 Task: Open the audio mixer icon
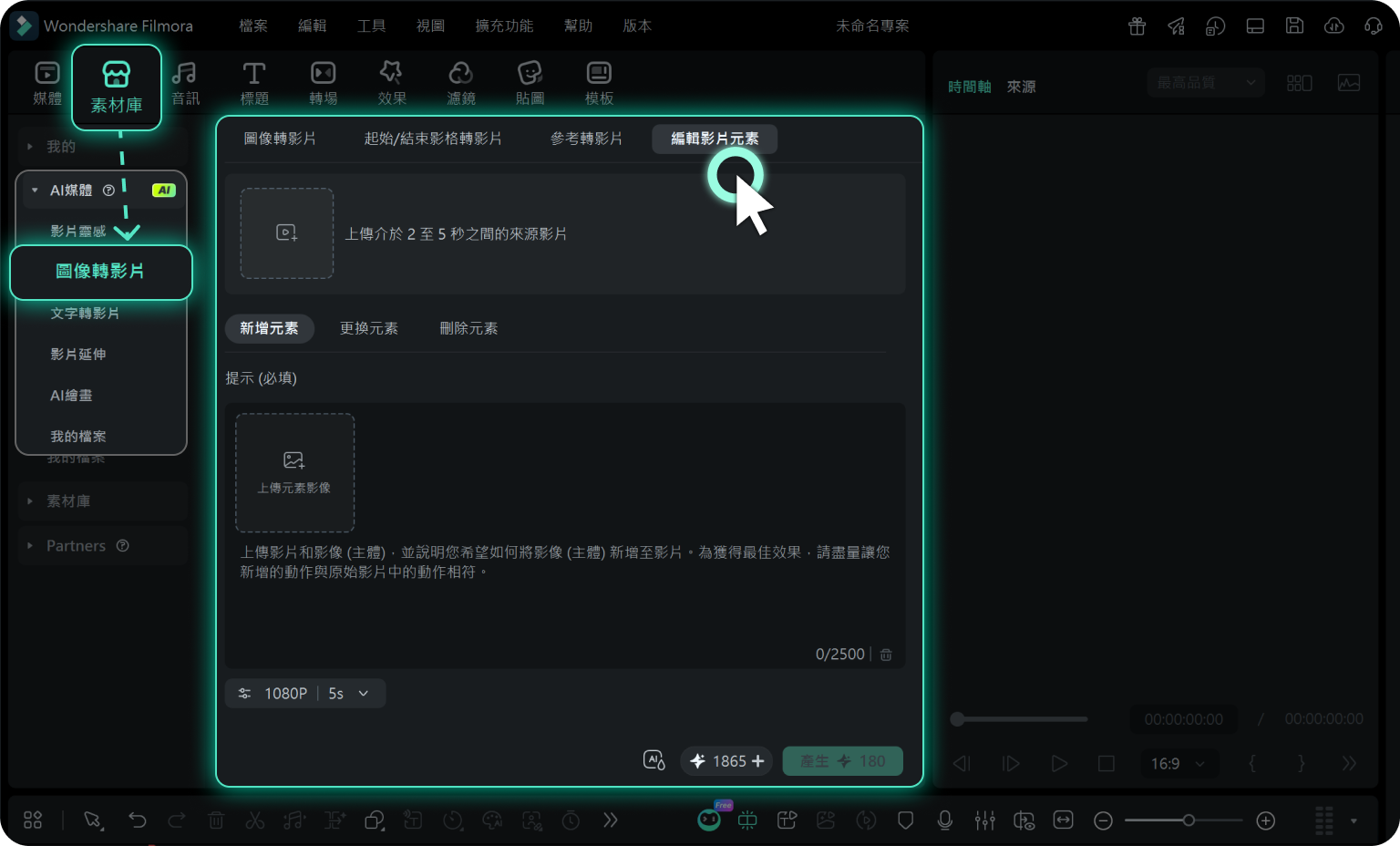[x=984, y=820]
